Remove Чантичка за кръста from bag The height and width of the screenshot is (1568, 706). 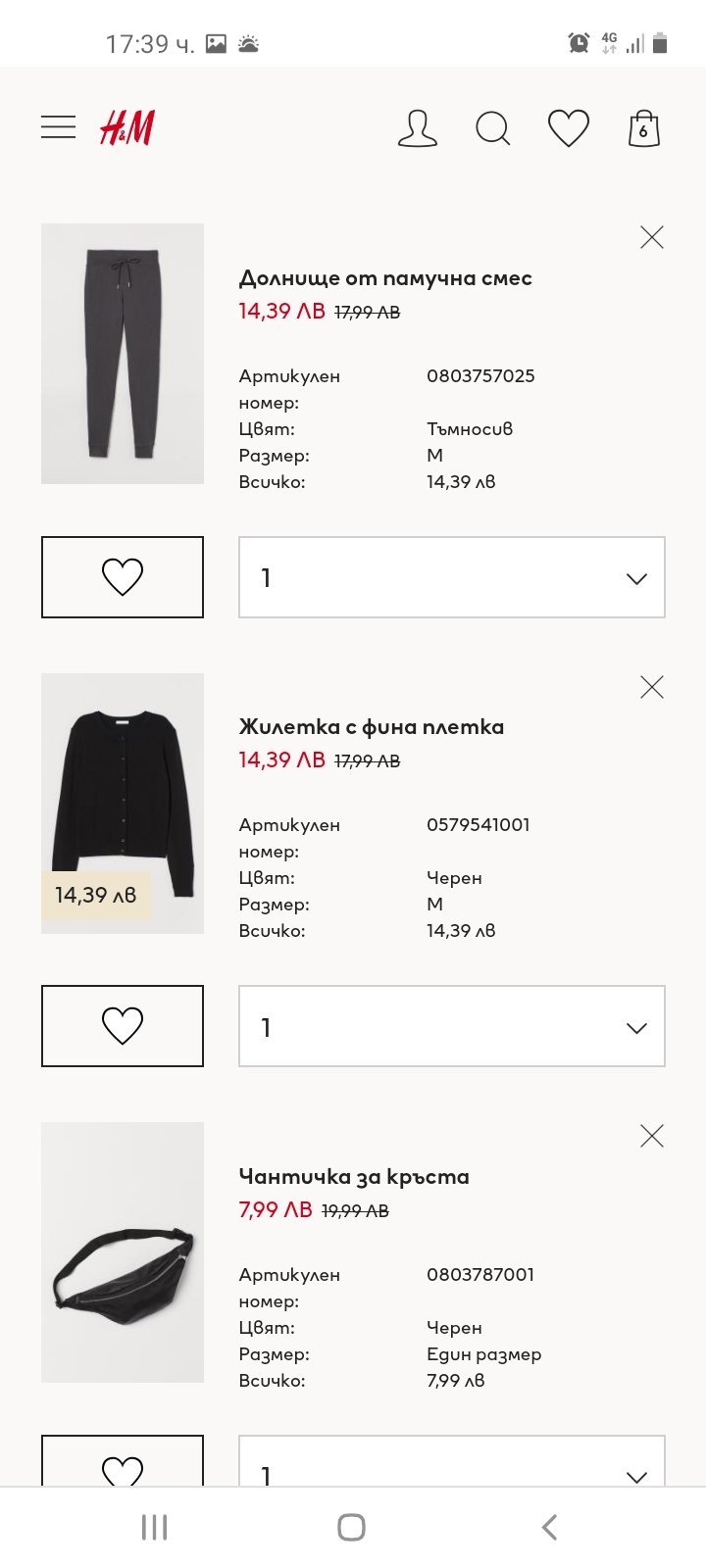[651, 1136]
